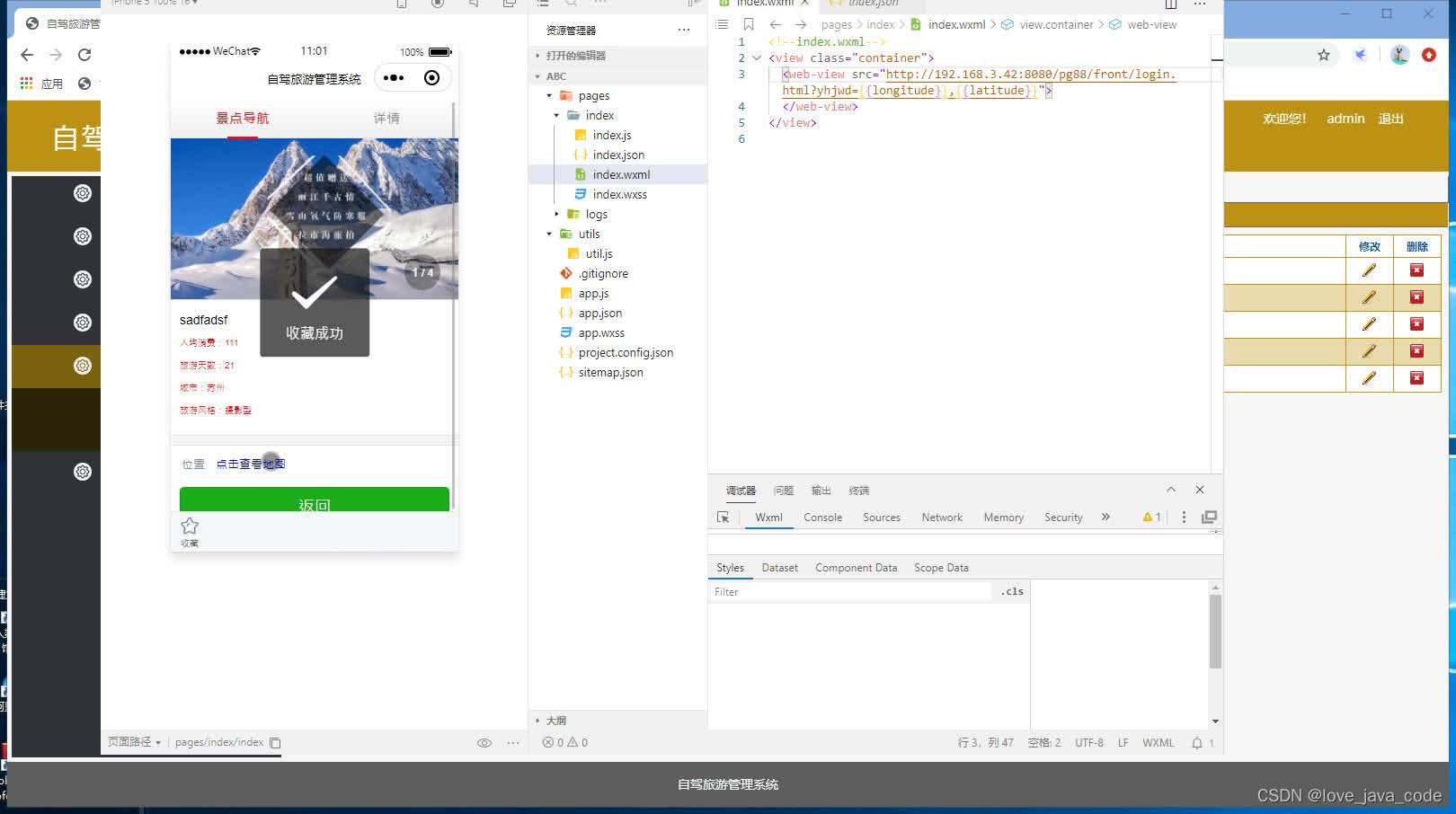
Task: Click the editor split layout icon
Action: [1171, 4]
